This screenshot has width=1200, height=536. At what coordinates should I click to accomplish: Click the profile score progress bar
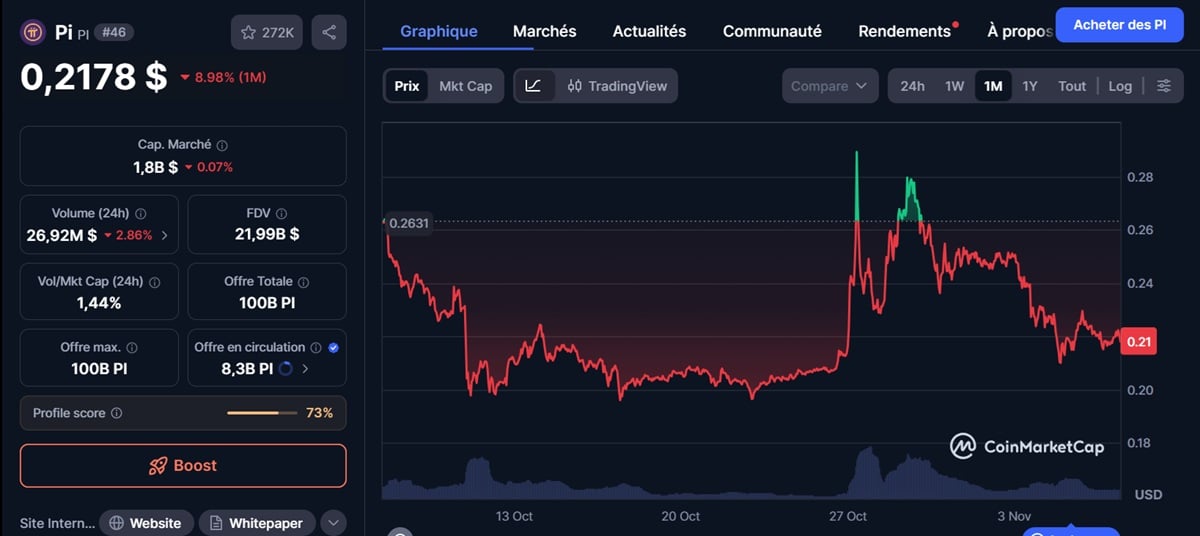tap(262, 413)
